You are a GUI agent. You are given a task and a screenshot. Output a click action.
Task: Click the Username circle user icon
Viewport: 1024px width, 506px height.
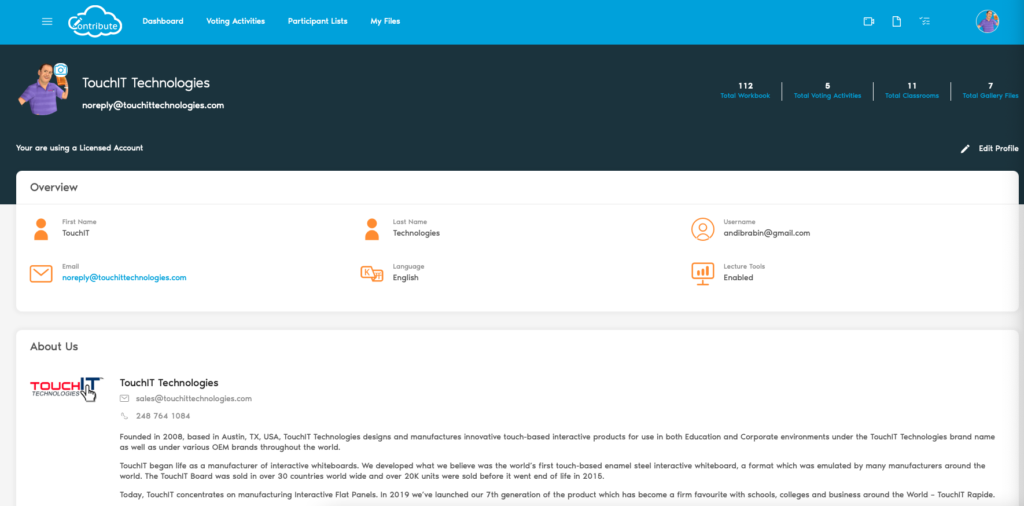pos(703,229)
